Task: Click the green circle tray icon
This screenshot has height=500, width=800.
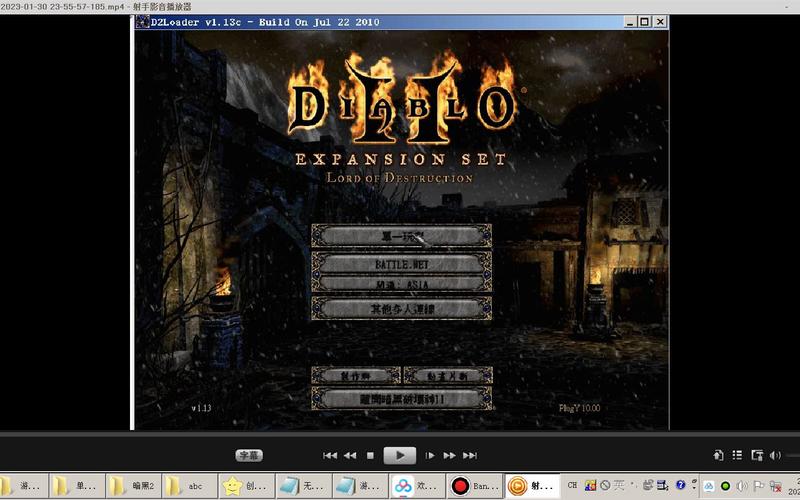Action: click(x=725, y=486)
